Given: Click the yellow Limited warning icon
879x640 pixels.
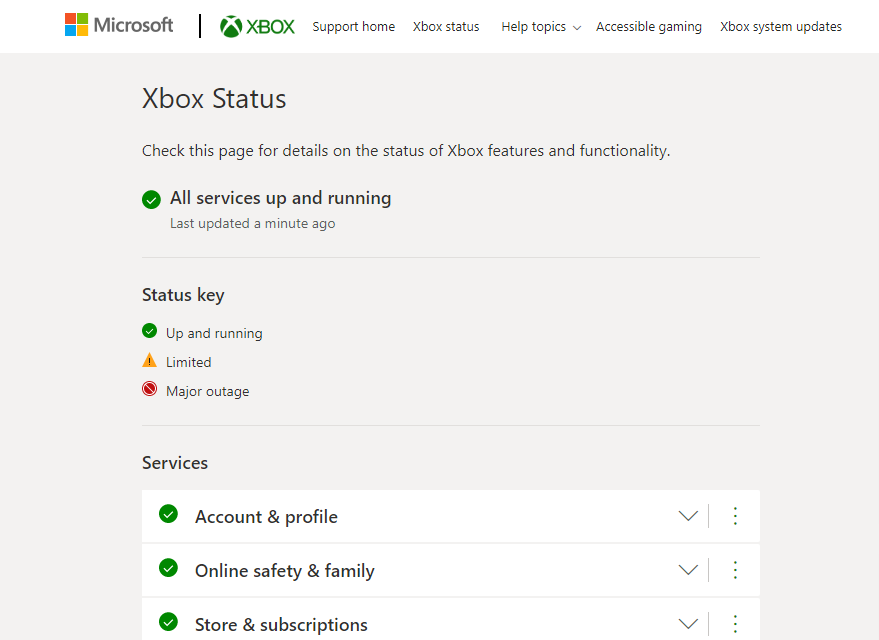Looking at the screenshot, I should (150, 360).
